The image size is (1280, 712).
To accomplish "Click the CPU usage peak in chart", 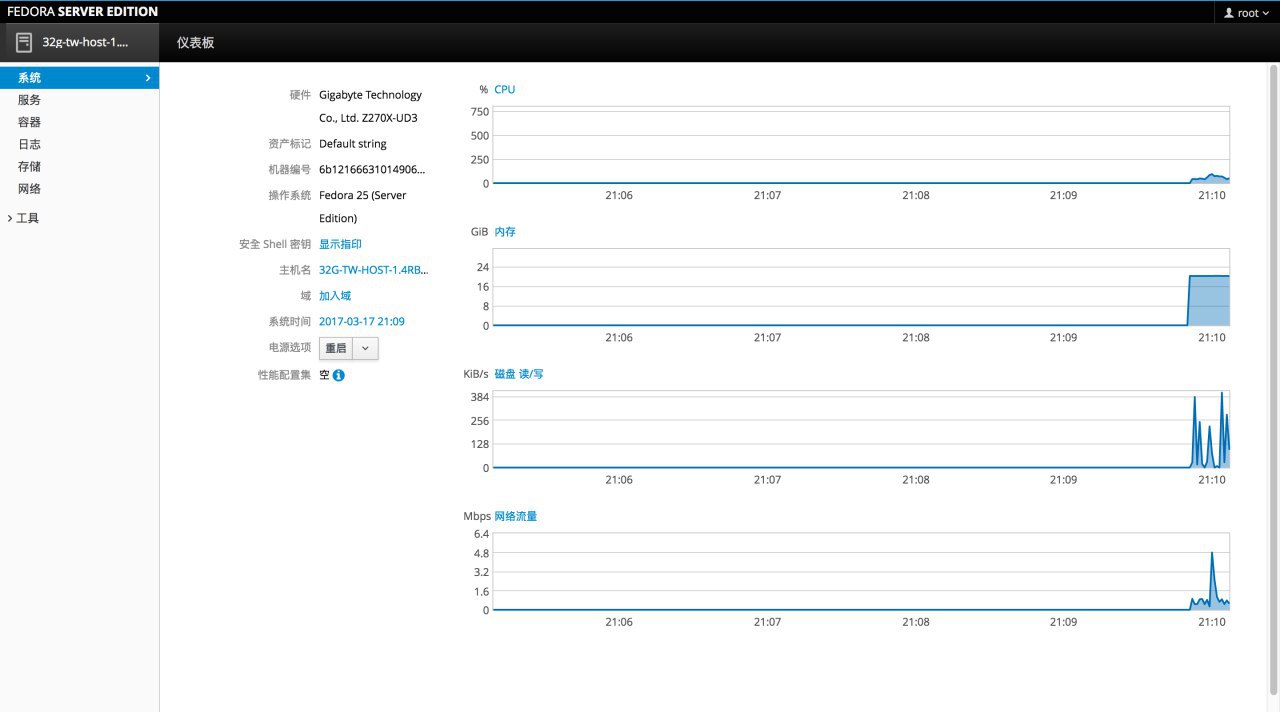I will (1211, 176).
